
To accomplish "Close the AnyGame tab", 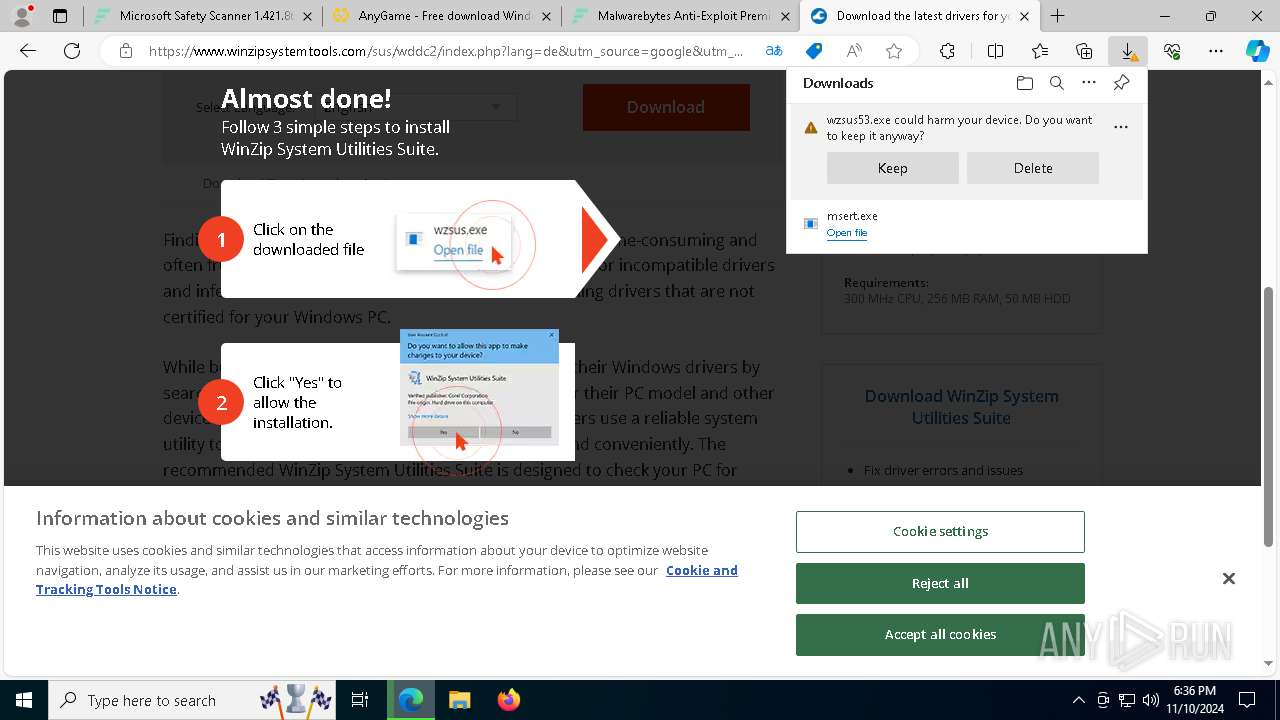I will 546,16.
